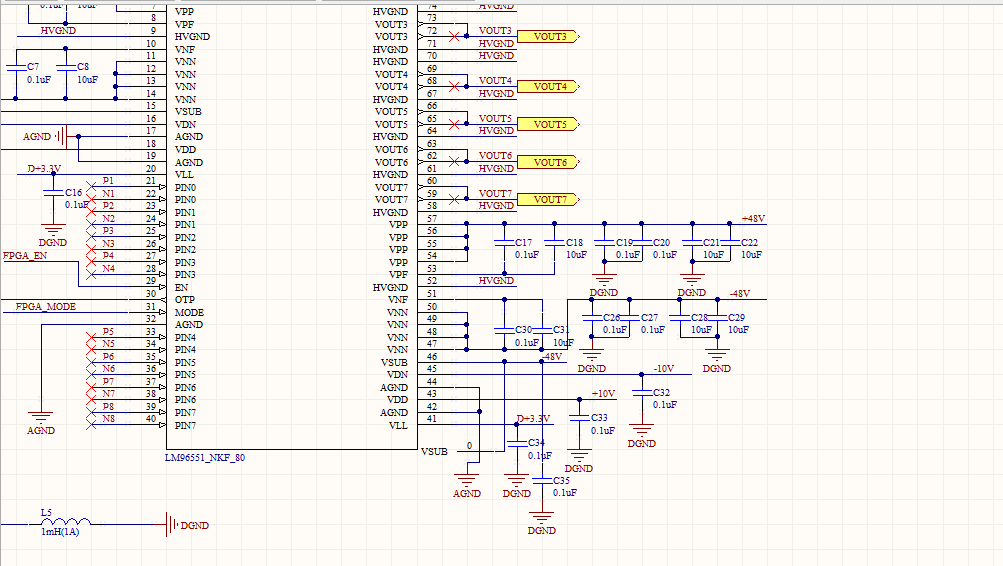Select the FPGA_MODE net label
This screenshot has height=566, width=1003.
45,306
